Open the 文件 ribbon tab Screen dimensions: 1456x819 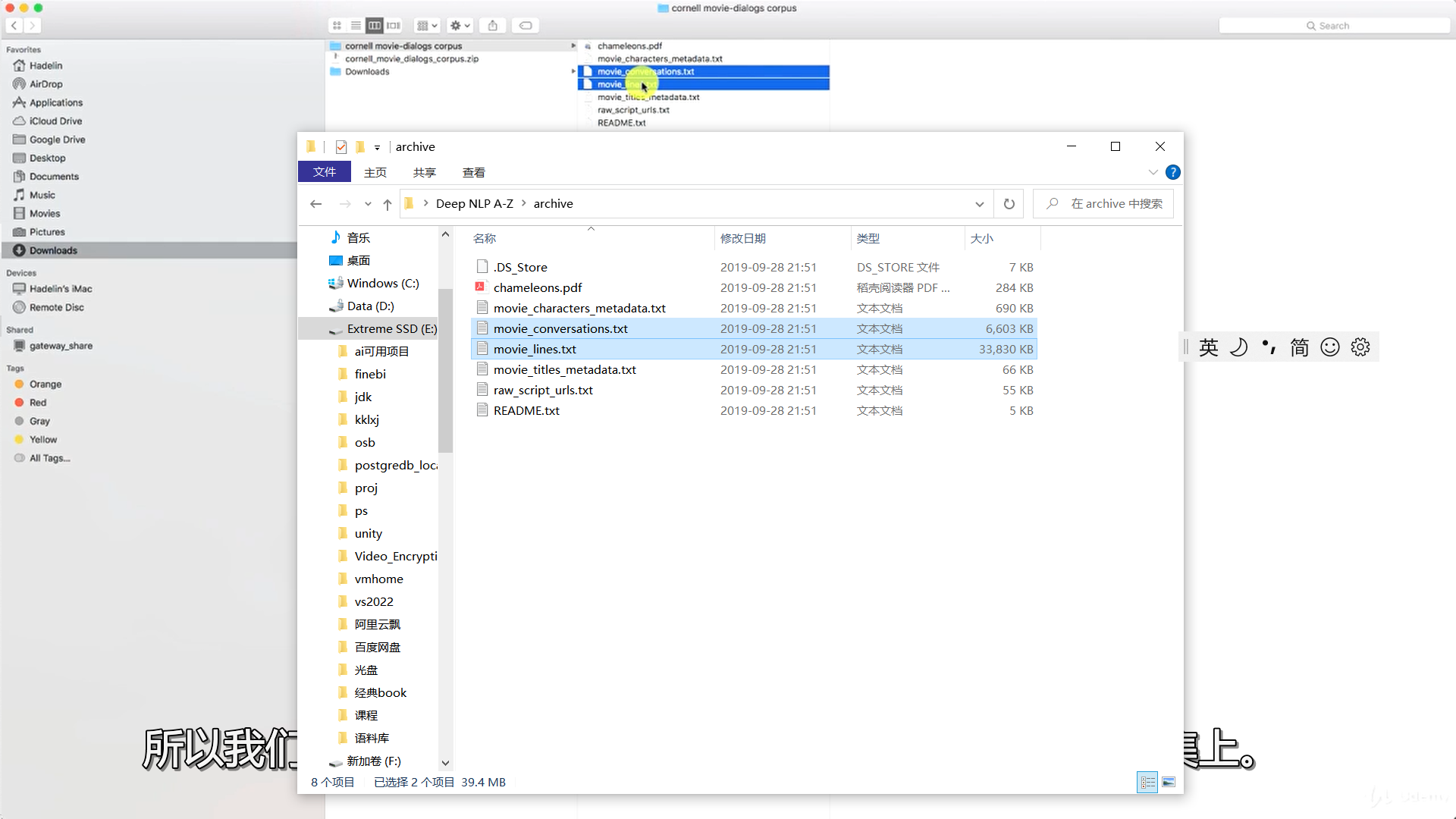pos(325,172)
